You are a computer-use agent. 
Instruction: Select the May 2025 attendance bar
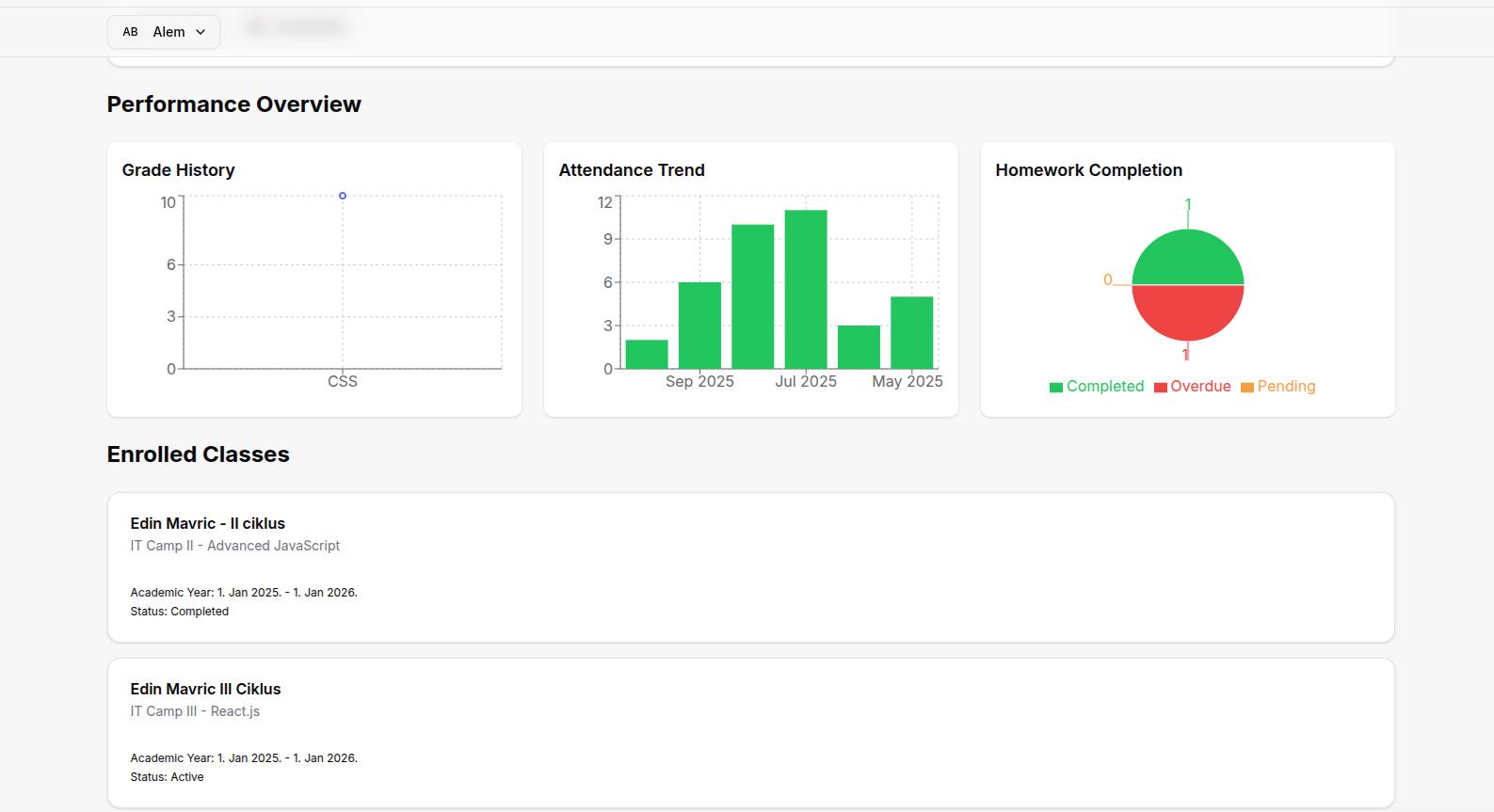pos(911,332)
